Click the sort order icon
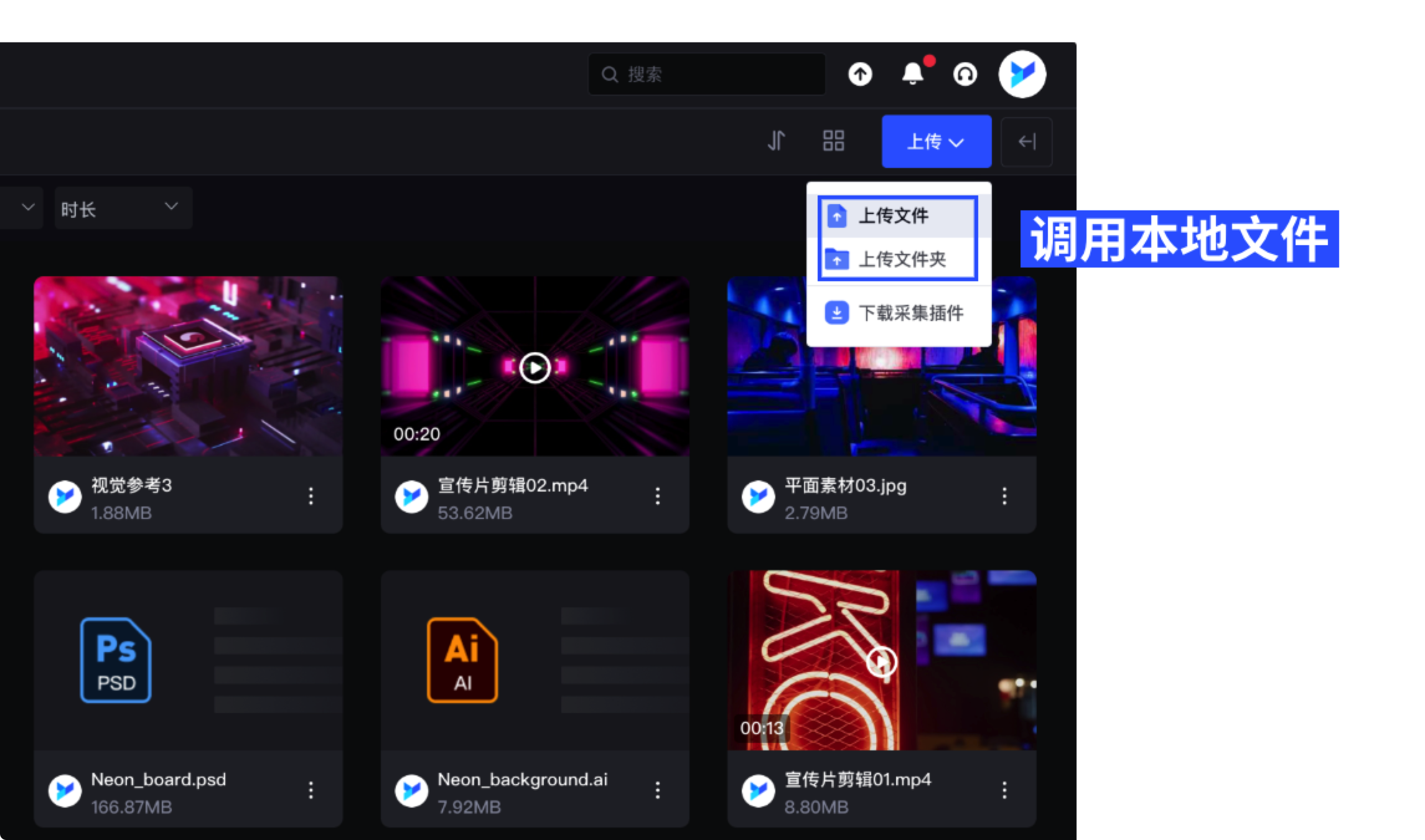This screenshot has height=840, width=1425. 776,141
